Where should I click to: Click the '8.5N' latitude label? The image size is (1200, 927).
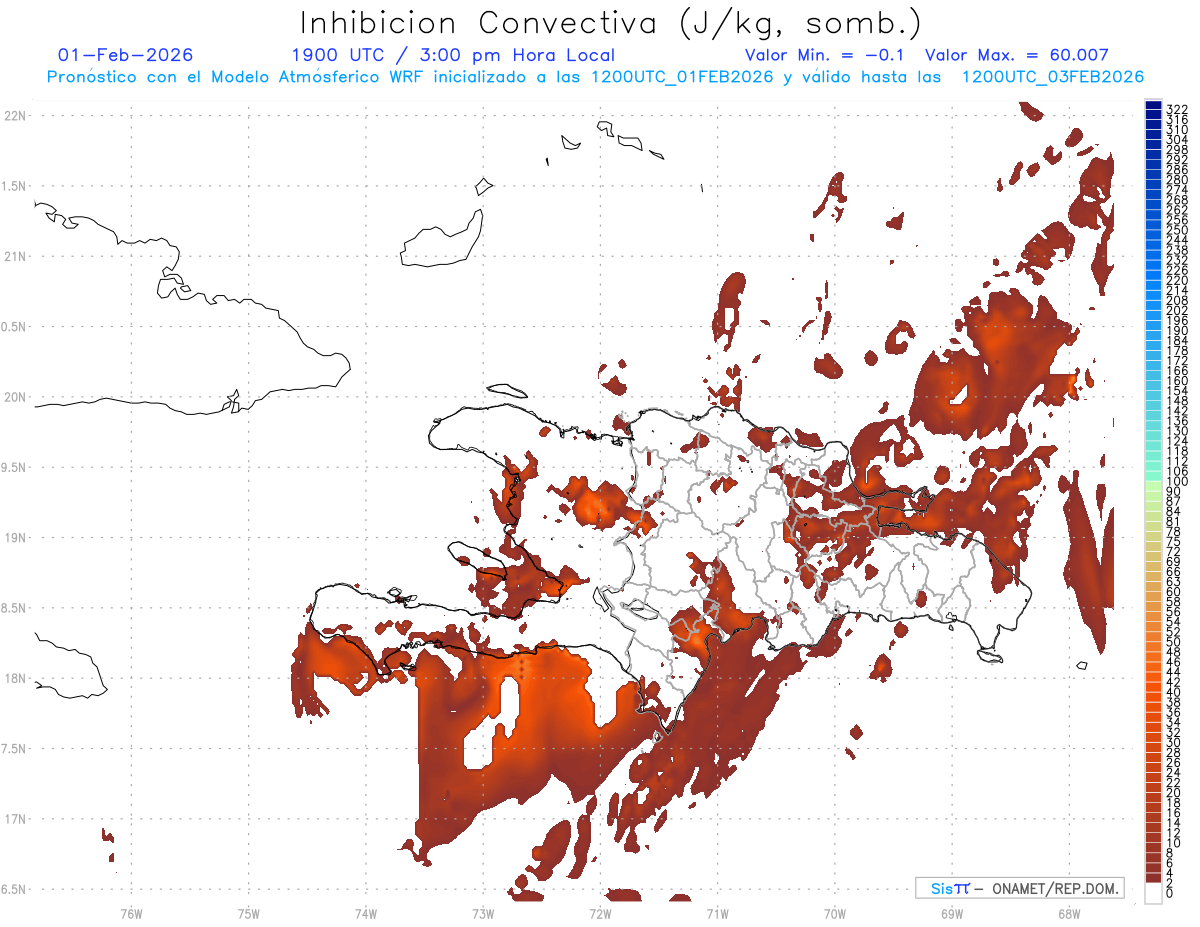click(14, 608)
